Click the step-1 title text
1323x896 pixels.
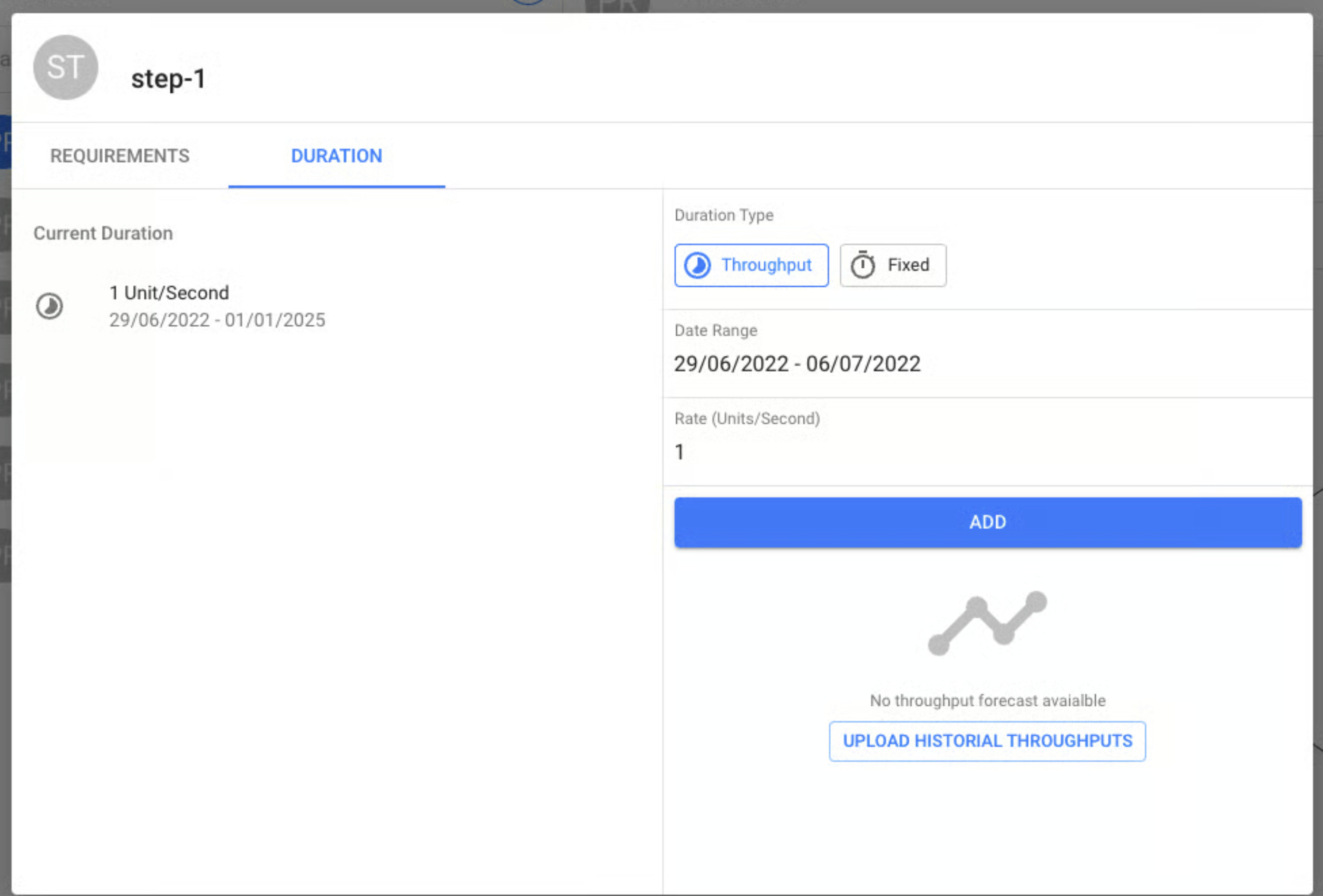tap(168, 79)
